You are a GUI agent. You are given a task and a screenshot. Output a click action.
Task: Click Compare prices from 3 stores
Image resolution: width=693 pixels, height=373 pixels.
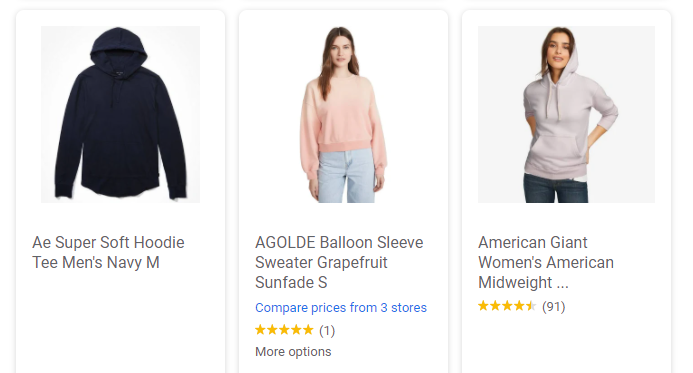[341, 308]
